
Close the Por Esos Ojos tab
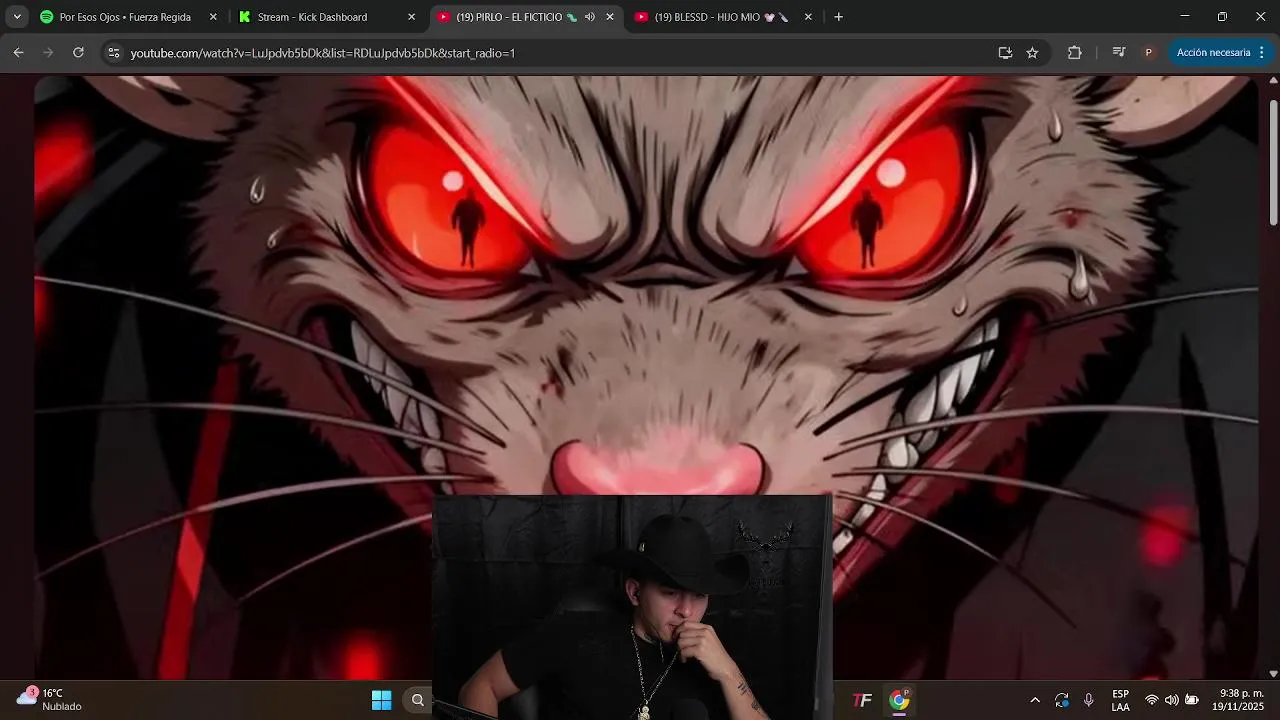(213, 17)
